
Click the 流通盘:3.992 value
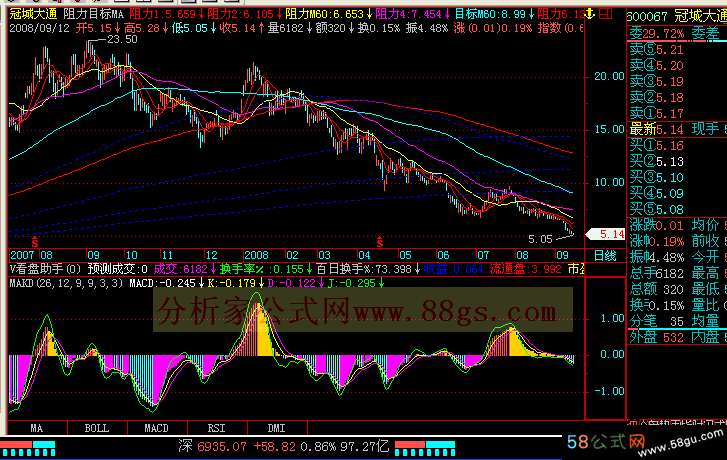pos(526,269)
